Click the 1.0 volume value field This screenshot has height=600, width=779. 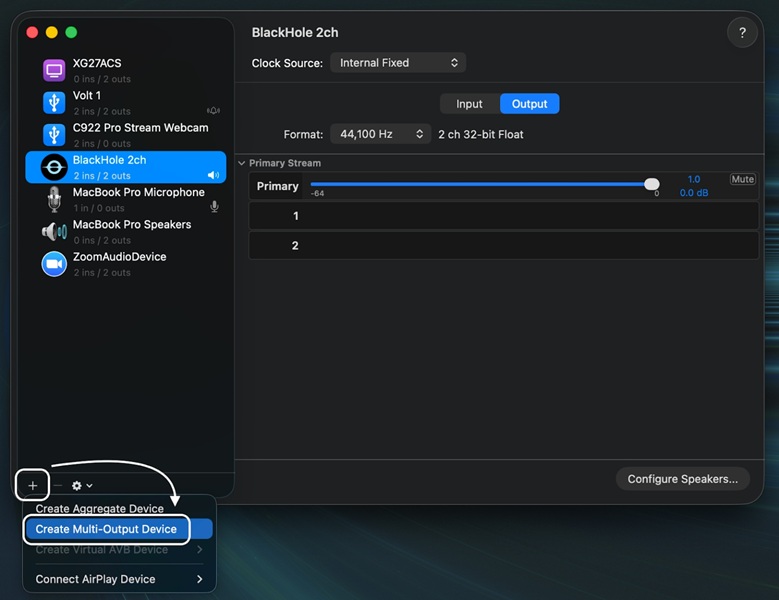[x=694, y=179]
